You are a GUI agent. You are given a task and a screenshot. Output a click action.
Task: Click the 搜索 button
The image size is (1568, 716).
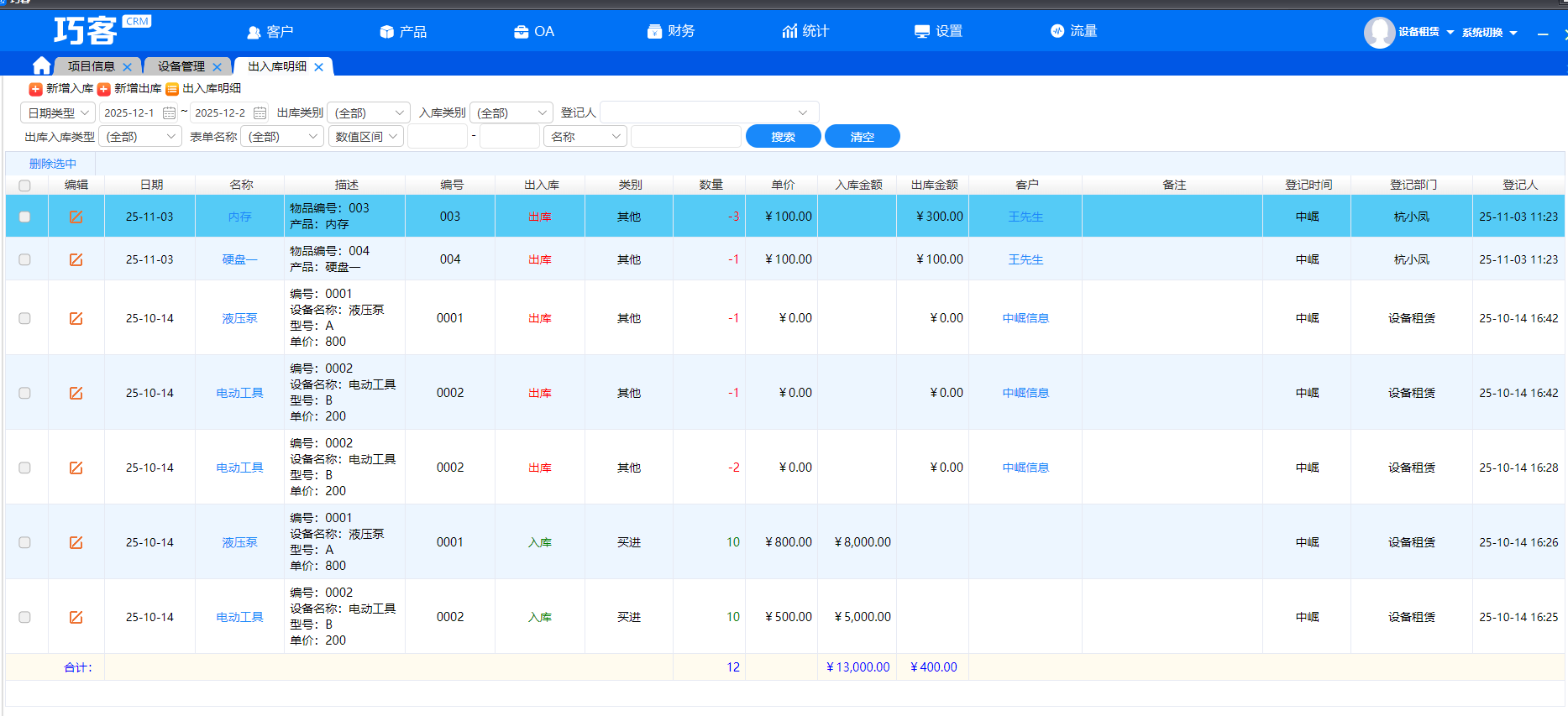783,136
